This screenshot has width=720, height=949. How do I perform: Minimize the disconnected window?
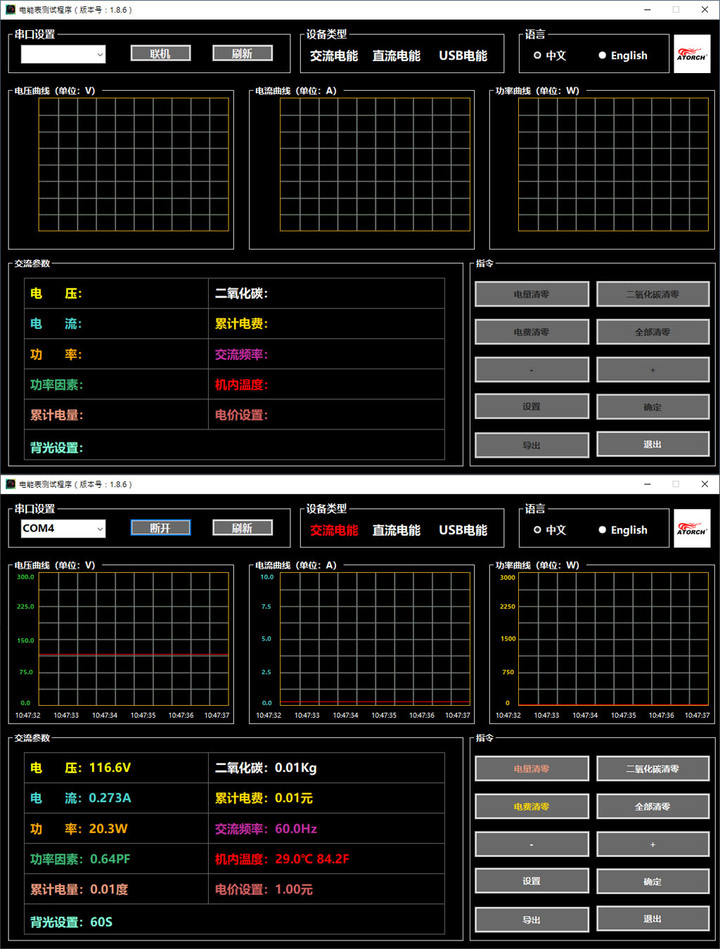[x=647, y=10]
